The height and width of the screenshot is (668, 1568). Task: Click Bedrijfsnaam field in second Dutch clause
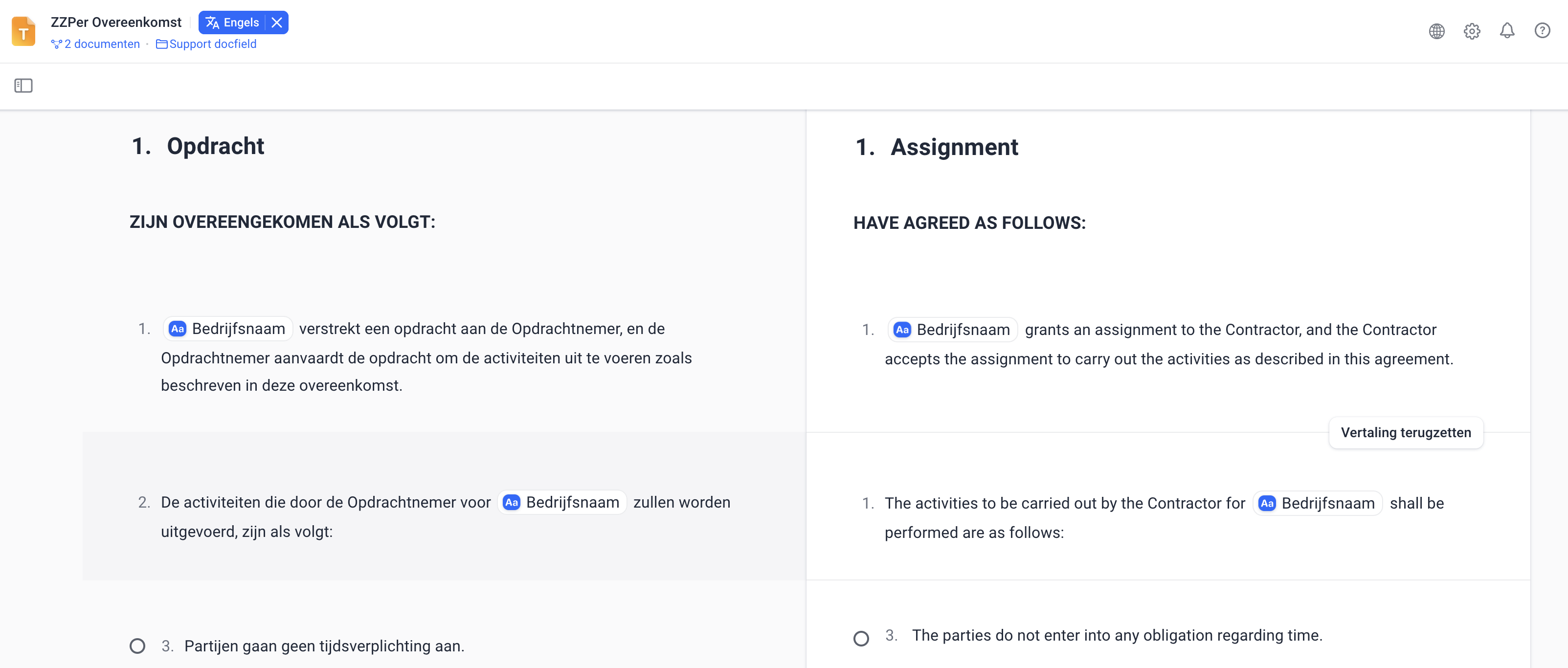pos(562,502)
